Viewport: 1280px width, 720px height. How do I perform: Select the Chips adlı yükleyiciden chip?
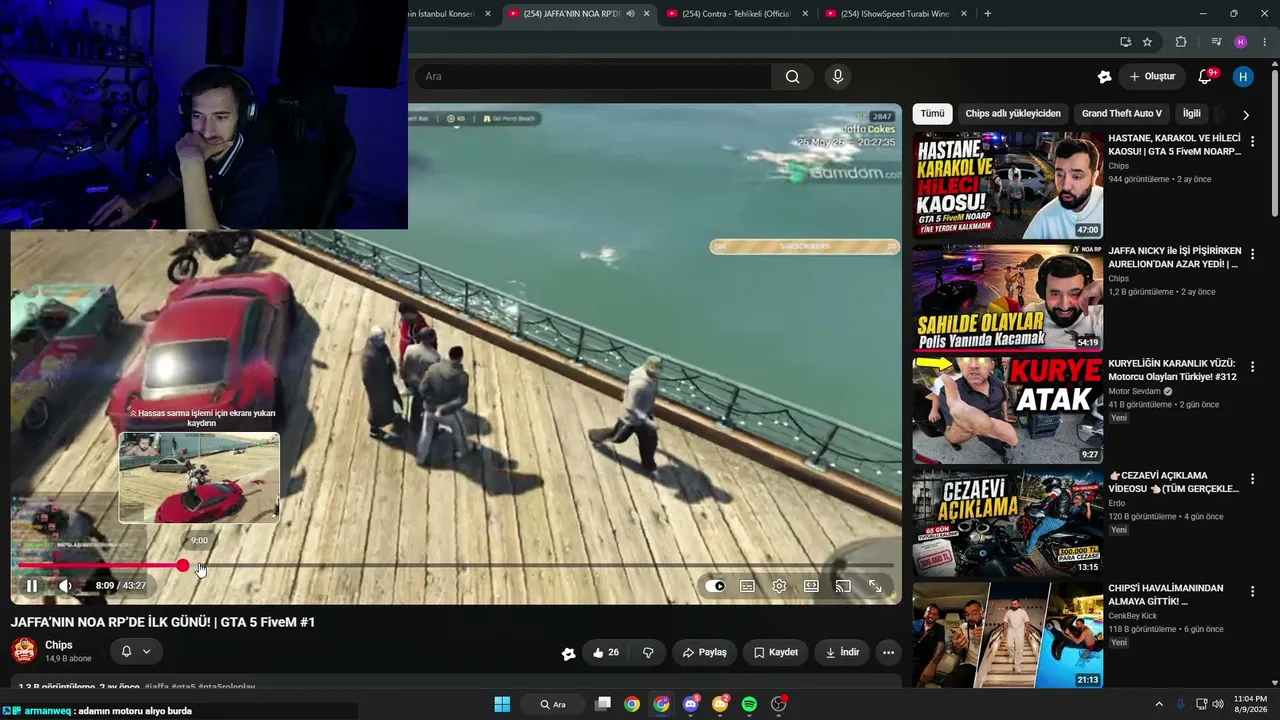coord(1013,114)
